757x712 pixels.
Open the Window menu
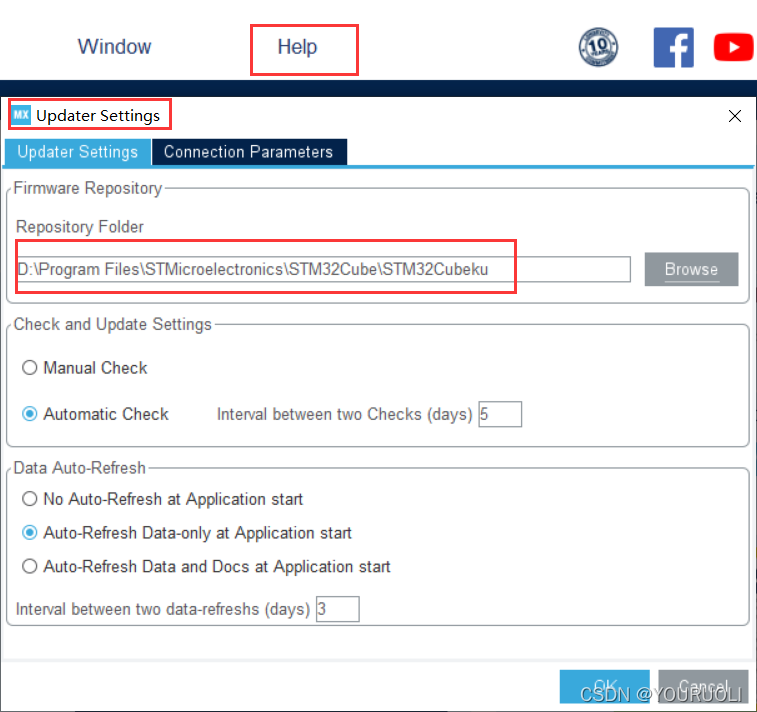point(114,47)
